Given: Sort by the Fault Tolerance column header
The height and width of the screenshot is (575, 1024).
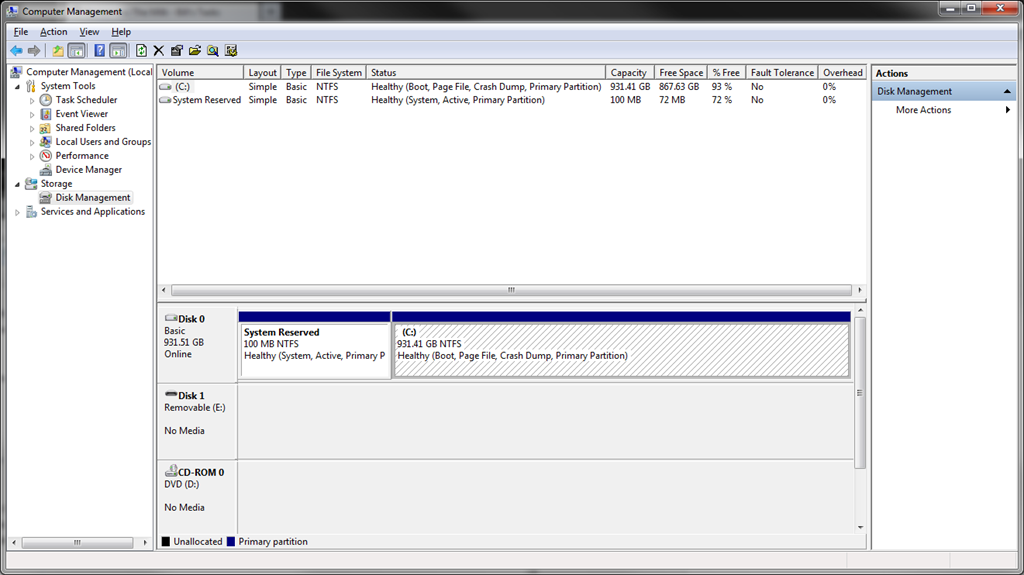Looking at the screenshot, I should point(782,73).
